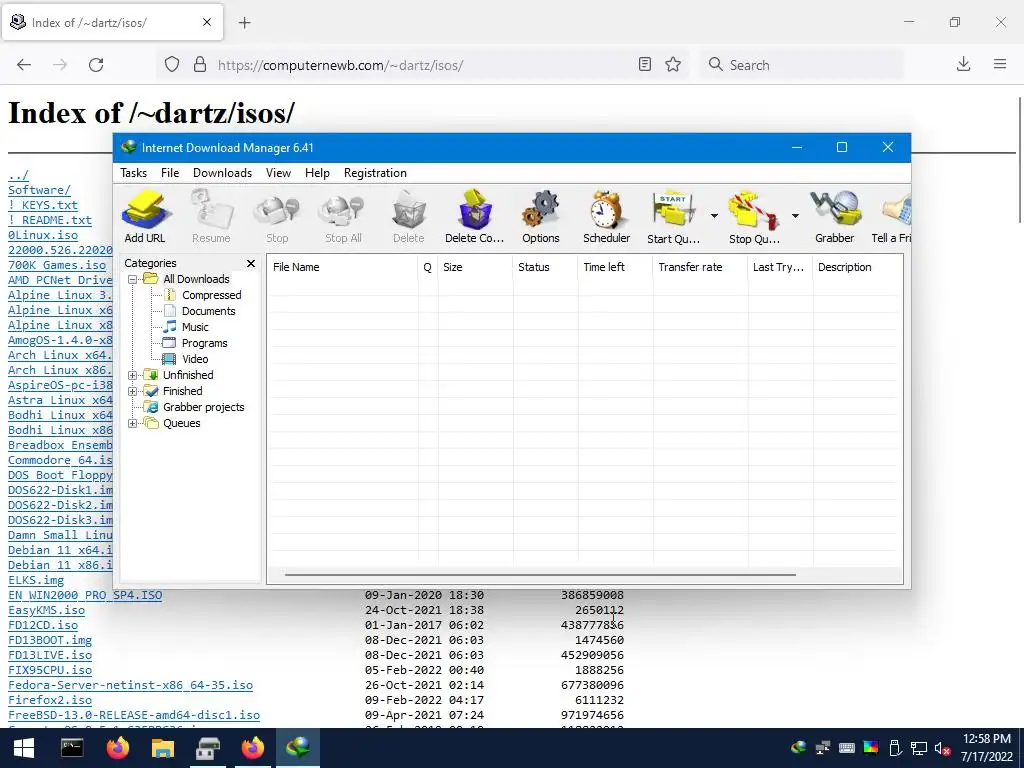
Task: Bookmark this page with the star icon
Action: click(x=673, y=65)
